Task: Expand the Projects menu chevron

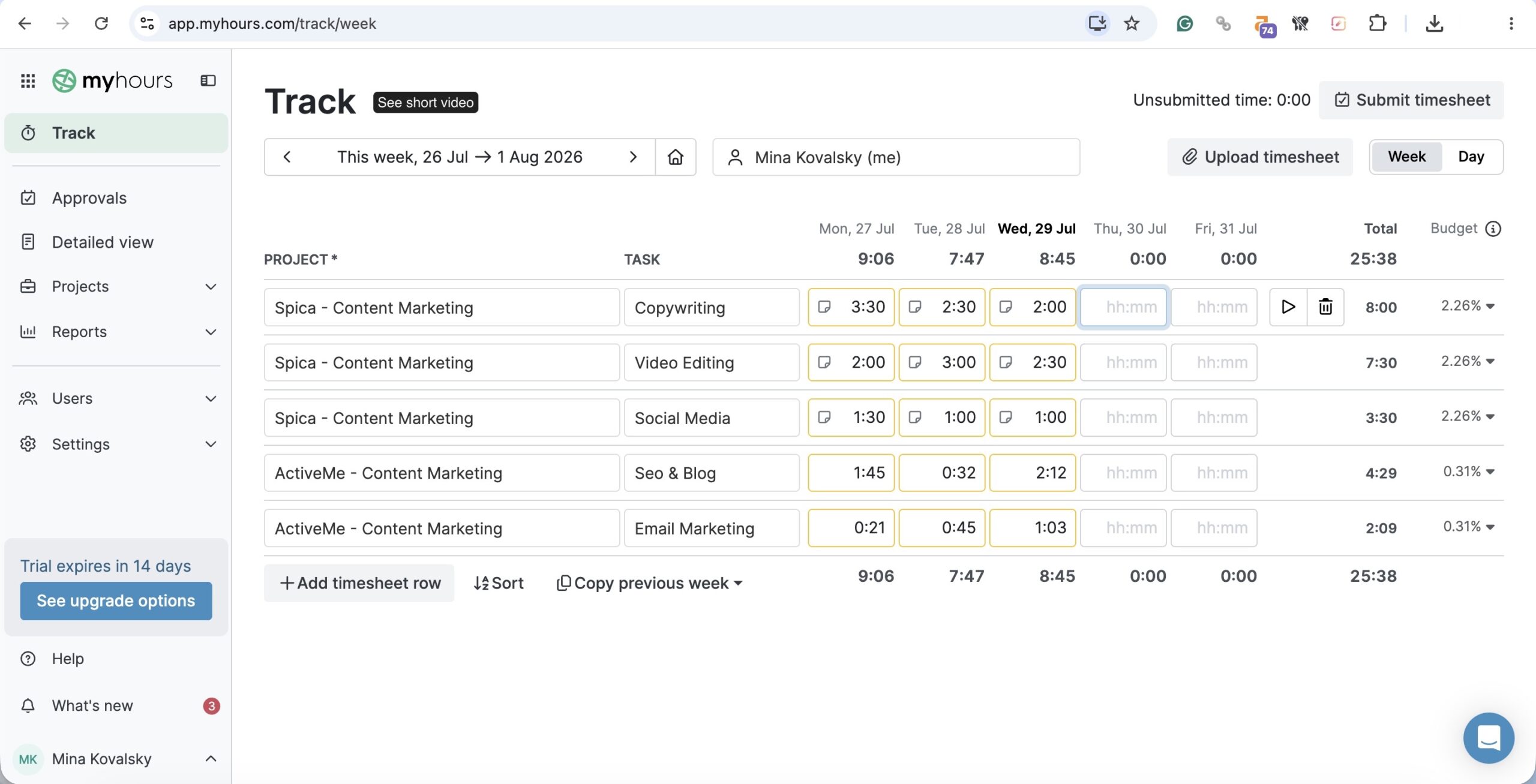Action: tap(211, 287)
